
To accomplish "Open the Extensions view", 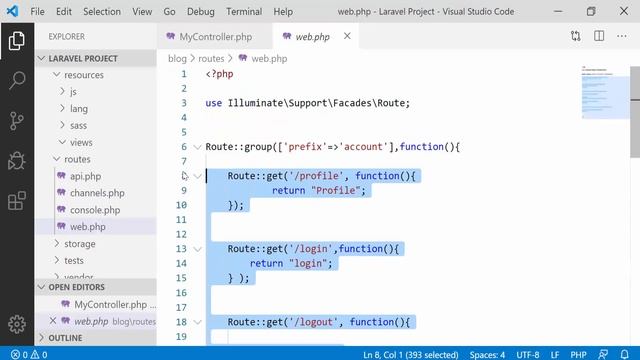I will click(x=17, y=201).
